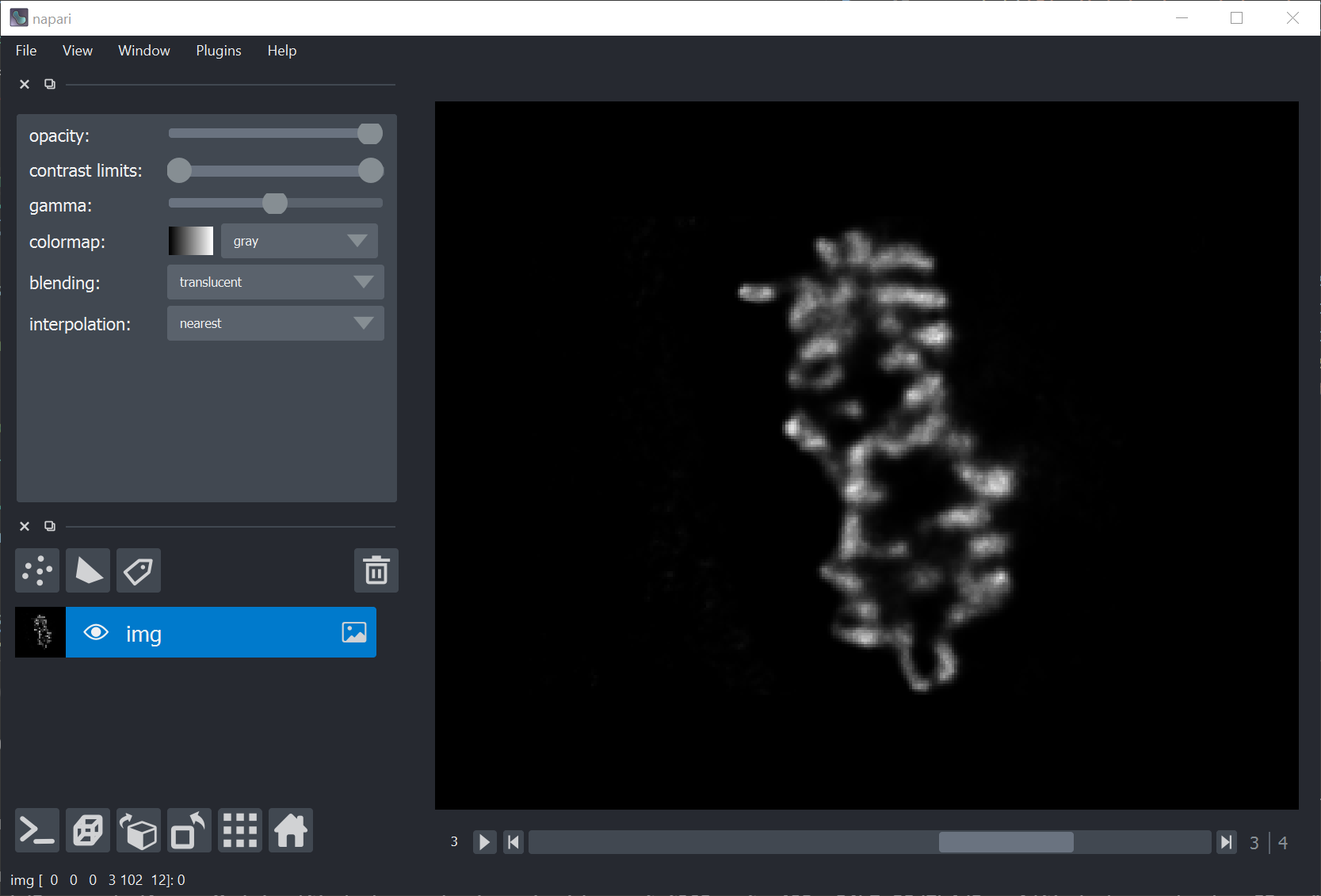1321x896 pixels.
Task: Switch between 2D and 3D display
Action: (87, 829)
